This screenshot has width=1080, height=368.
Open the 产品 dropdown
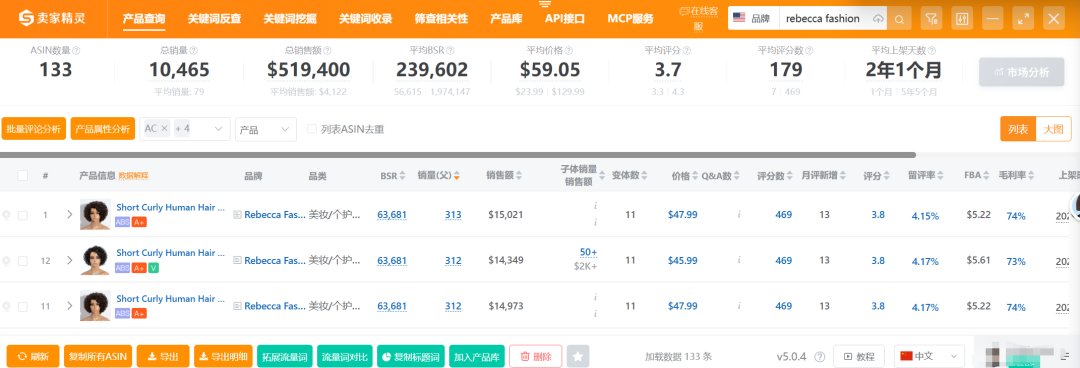266,129
